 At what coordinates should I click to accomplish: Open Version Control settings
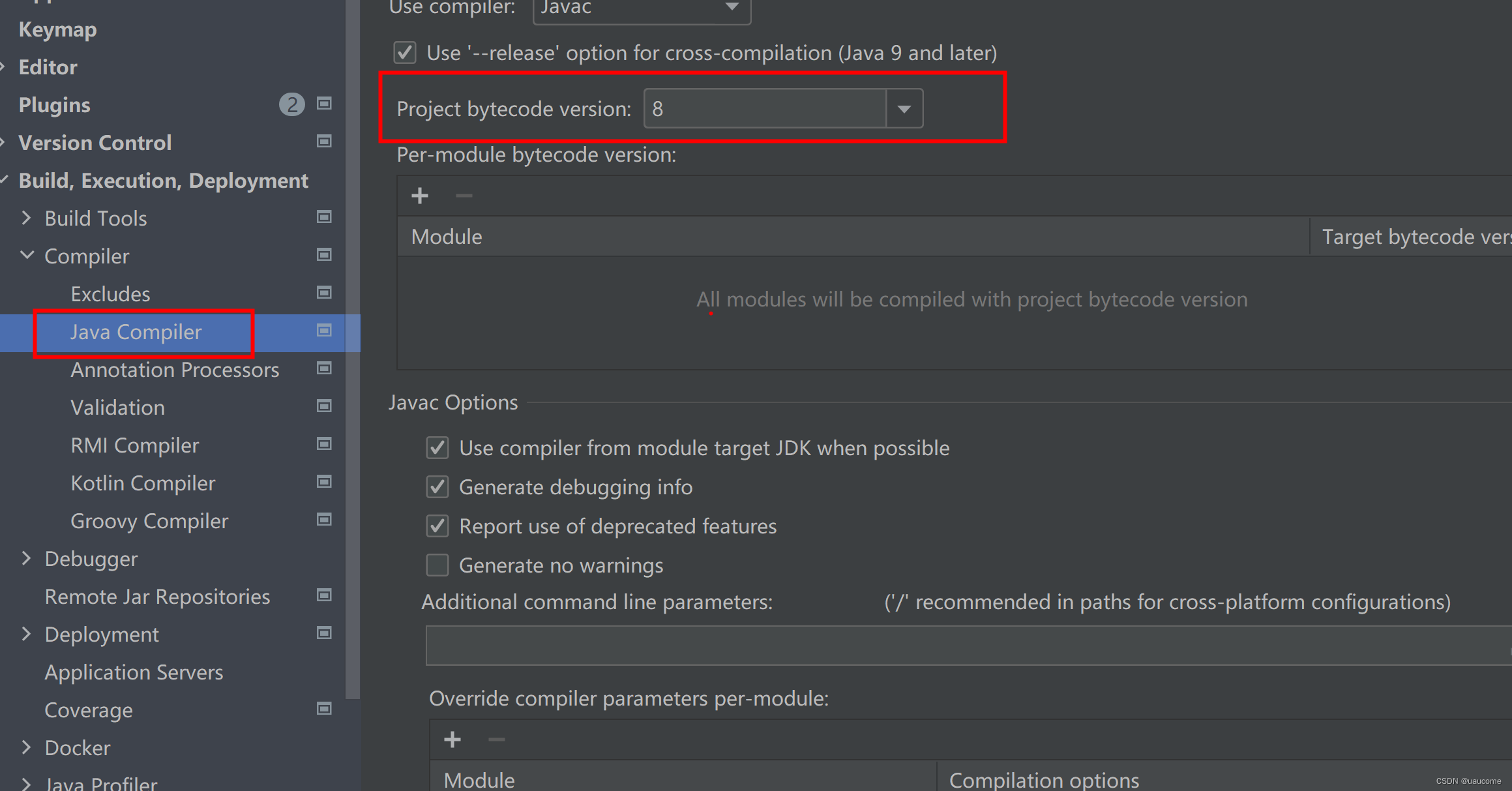95,143
